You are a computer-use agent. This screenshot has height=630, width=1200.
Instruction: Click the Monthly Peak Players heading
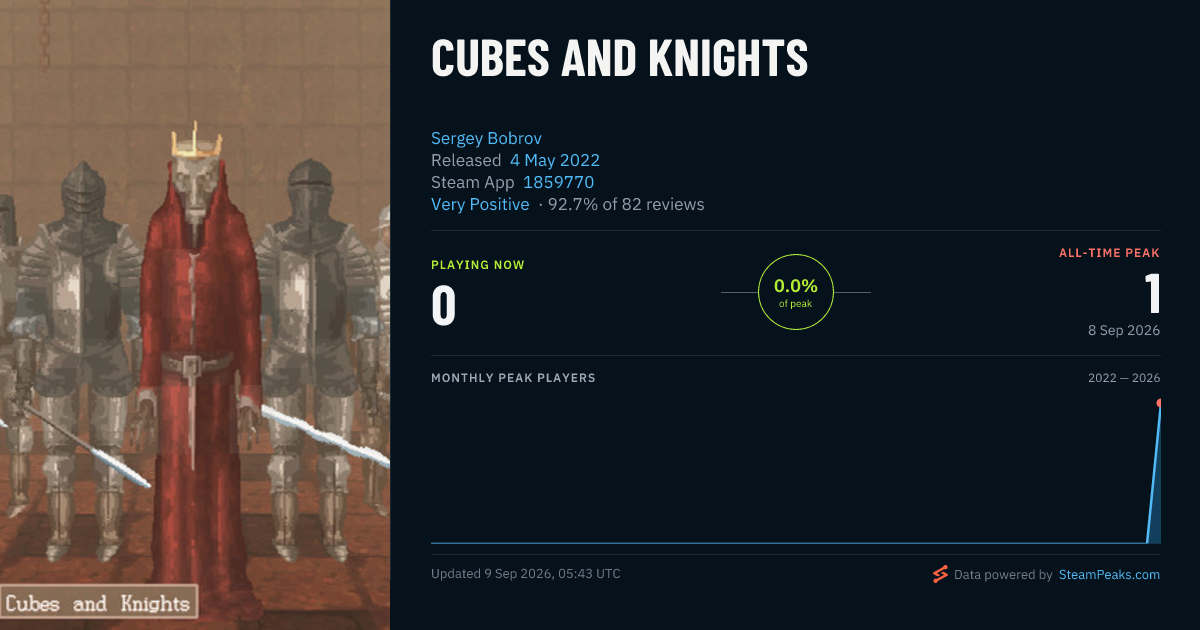[513, 378]
